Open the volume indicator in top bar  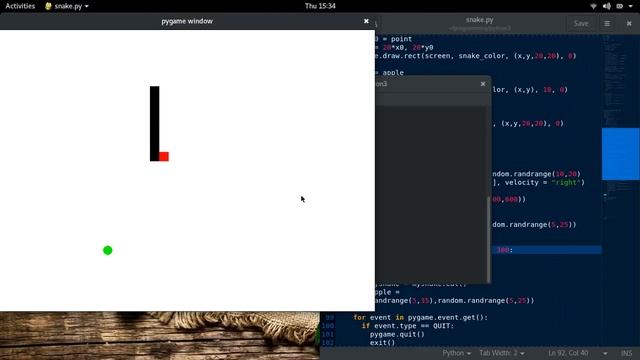point(607,6)
